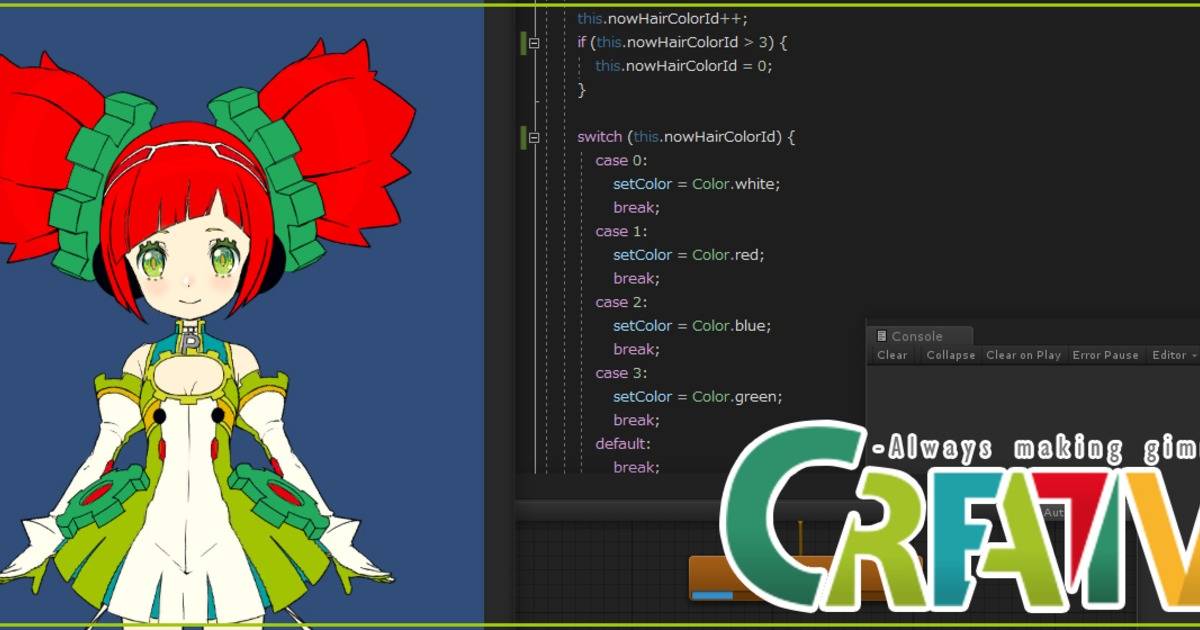Click the 'case 2:' label
This screenshot has height=630, width=1200.
click(621, 302)
